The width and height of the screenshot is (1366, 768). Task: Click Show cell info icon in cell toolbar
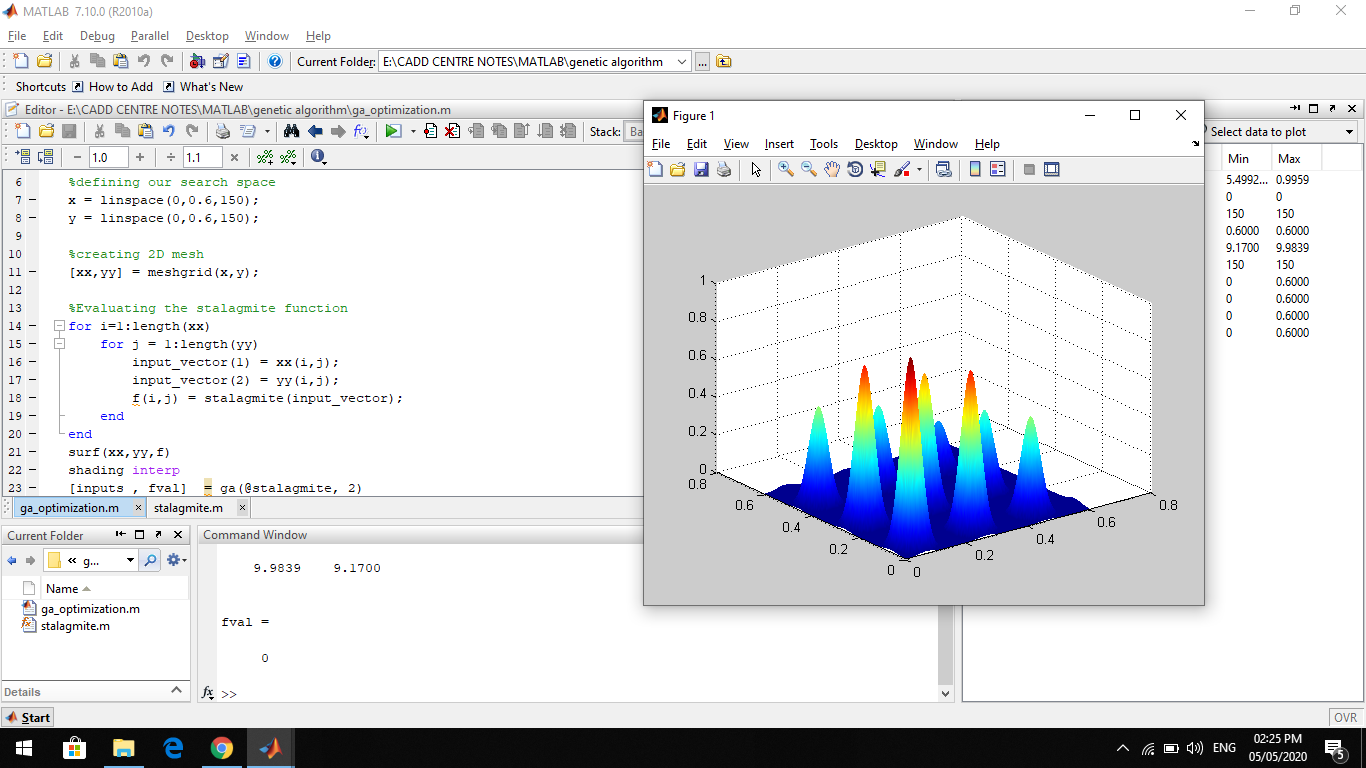click(x=318, y=157)
